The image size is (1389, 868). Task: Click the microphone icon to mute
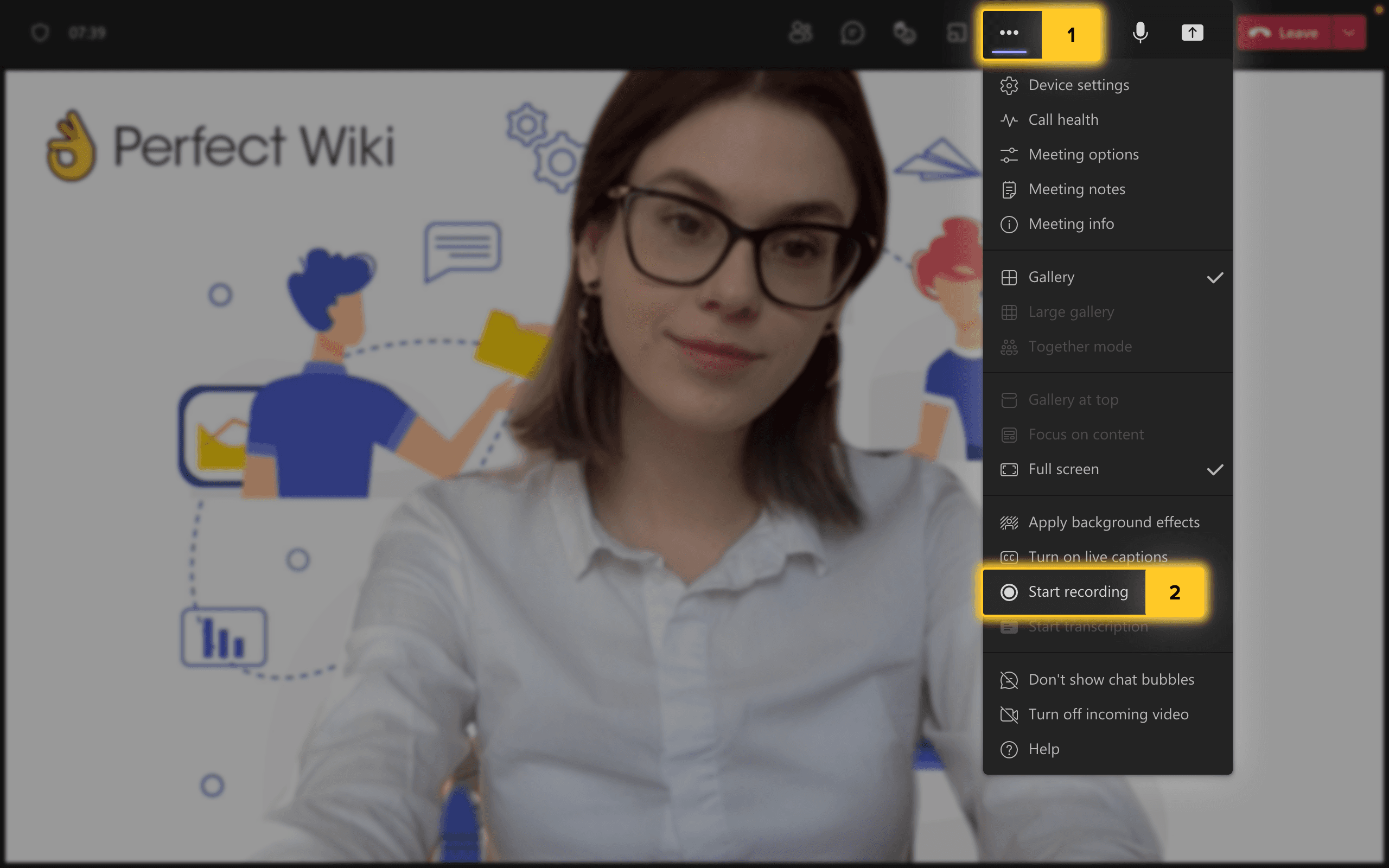coord(1140,32)
